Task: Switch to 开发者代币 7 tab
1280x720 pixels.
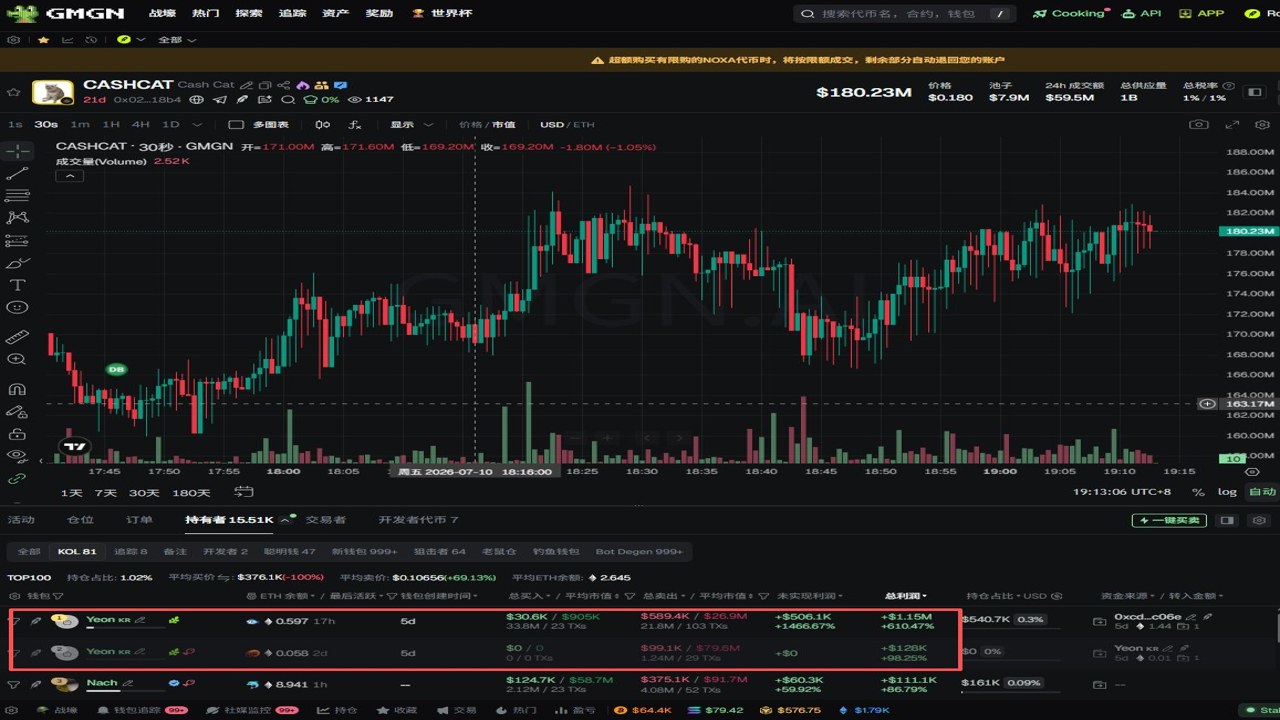Action: coord(418,520)
